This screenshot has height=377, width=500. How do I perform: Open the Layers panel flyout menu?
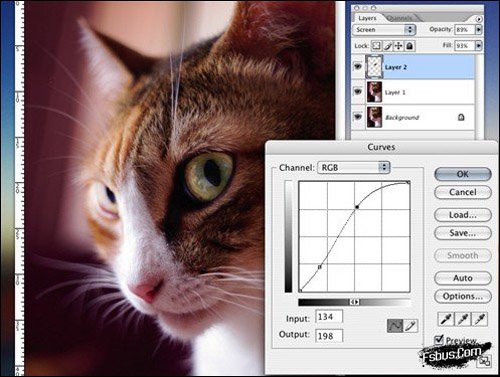tap(479, 19)
